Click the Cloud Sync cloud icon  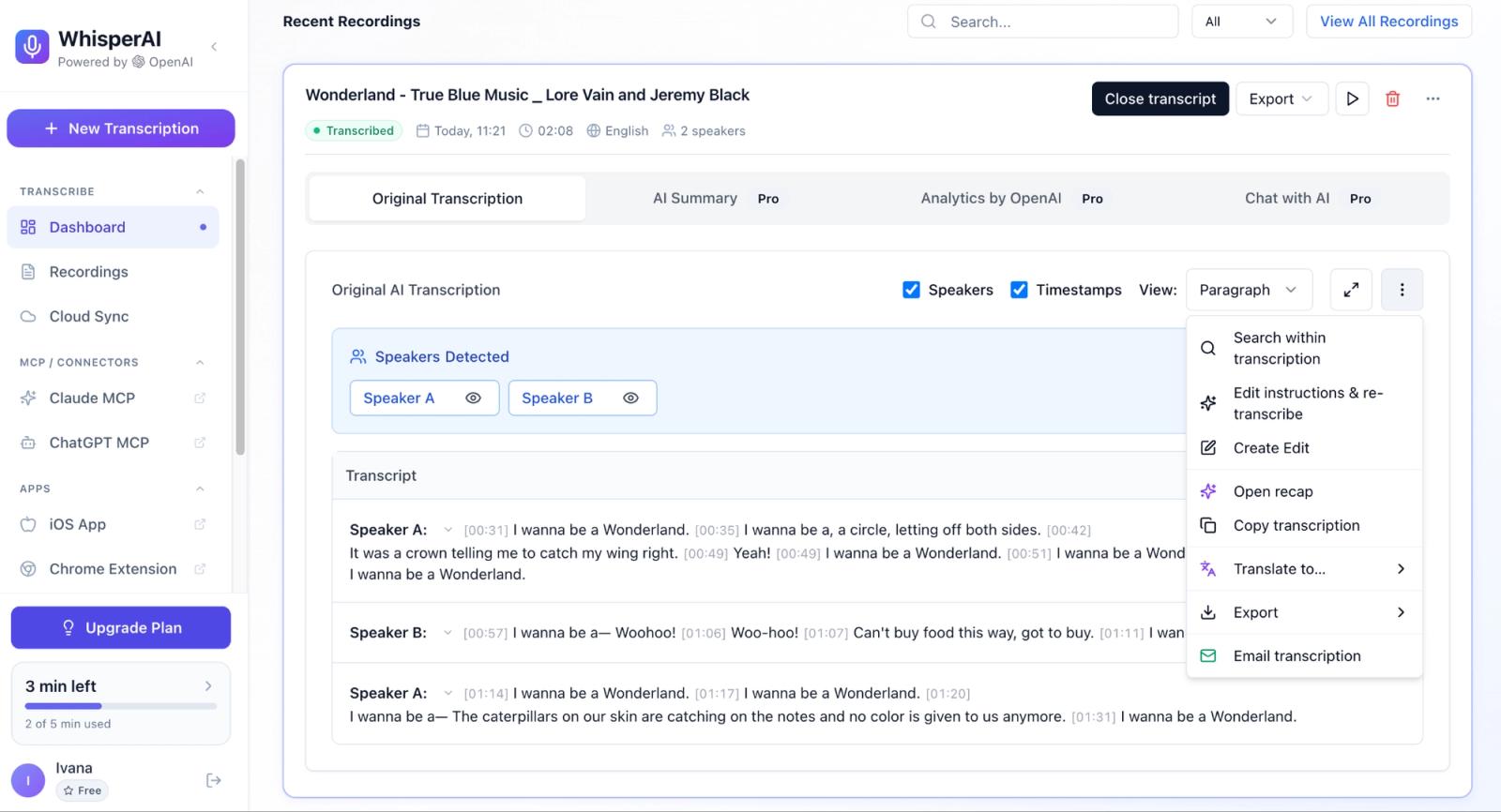[x=28, y=316]
